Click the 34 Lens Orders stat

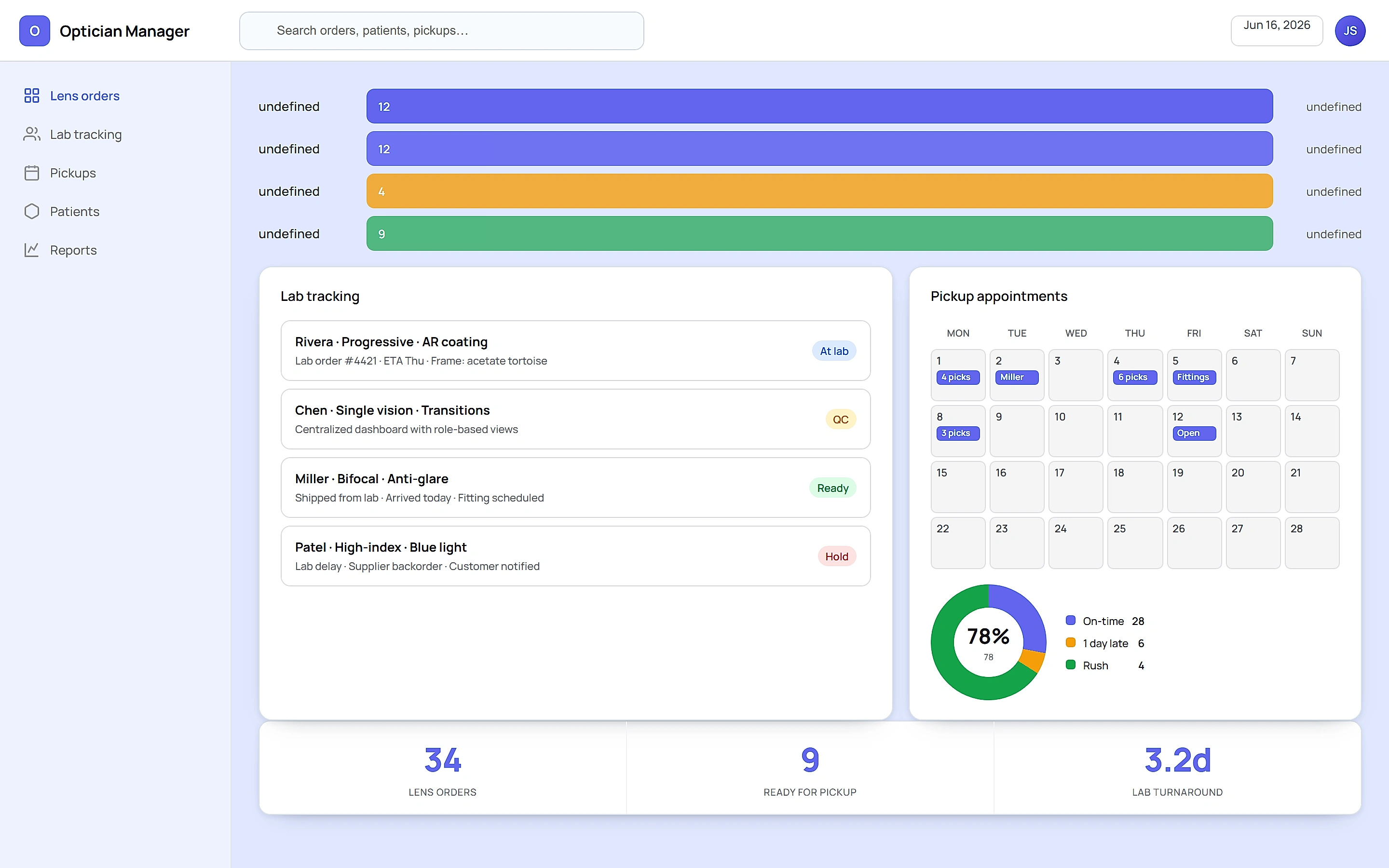[443, 768]
